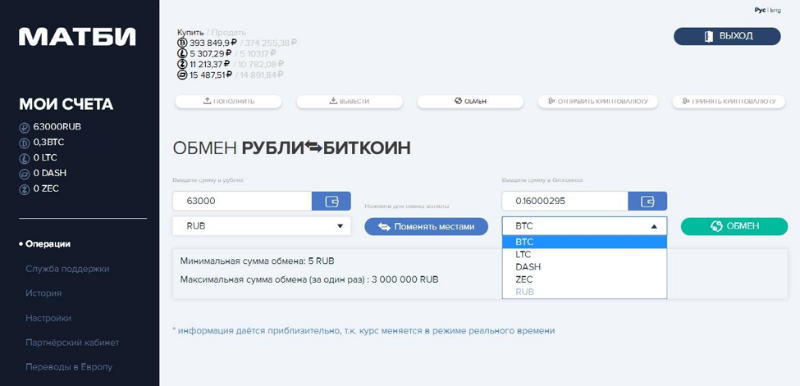Image resolution: width=800 pixels, height=386 pixels.
Task: Open Партнёрский кабинет in the sidebar
Action: click(72, 342)
